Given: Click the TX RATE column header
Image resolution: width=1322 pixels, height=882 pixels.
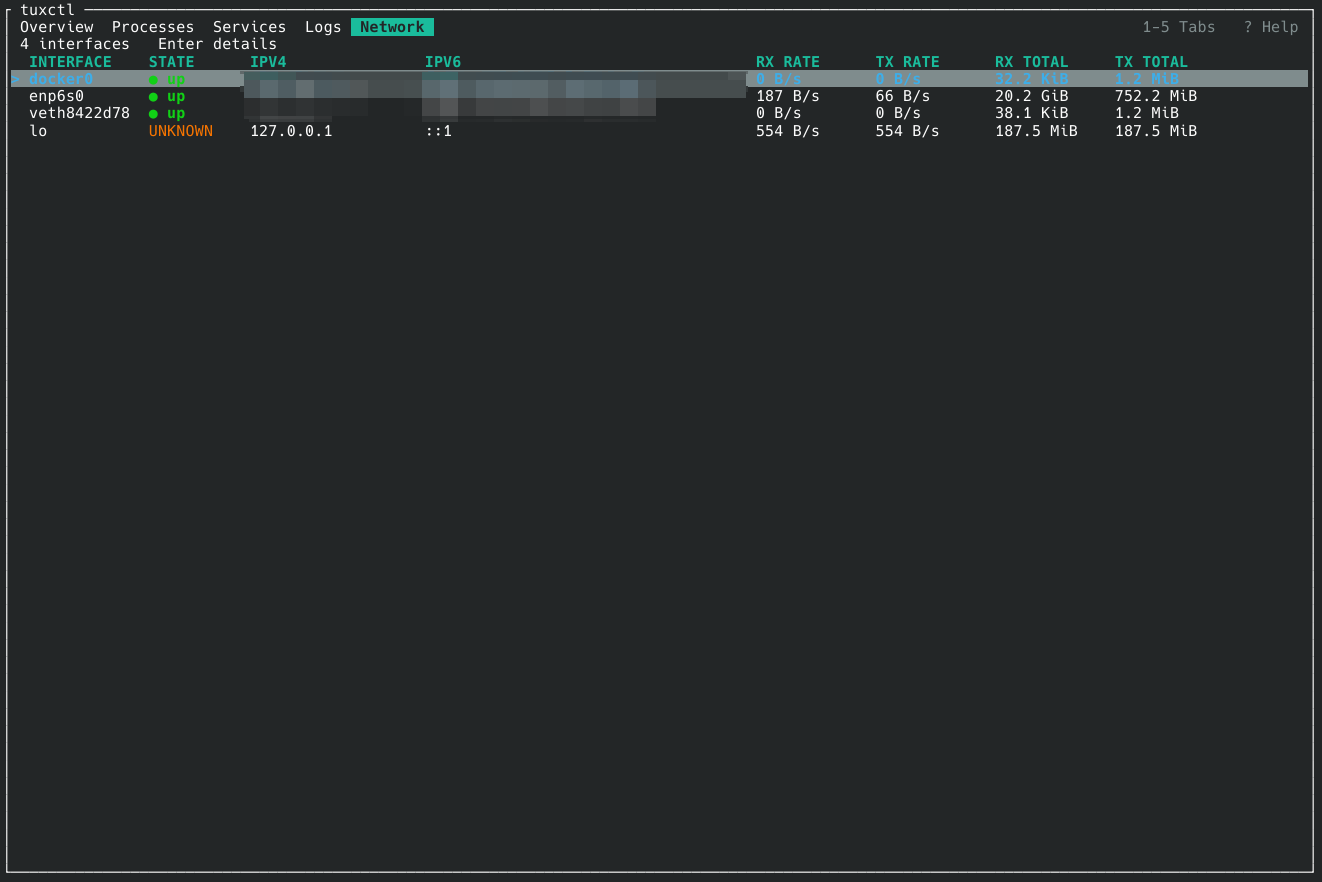Looking at the screenshot, I should pos(908,62).
